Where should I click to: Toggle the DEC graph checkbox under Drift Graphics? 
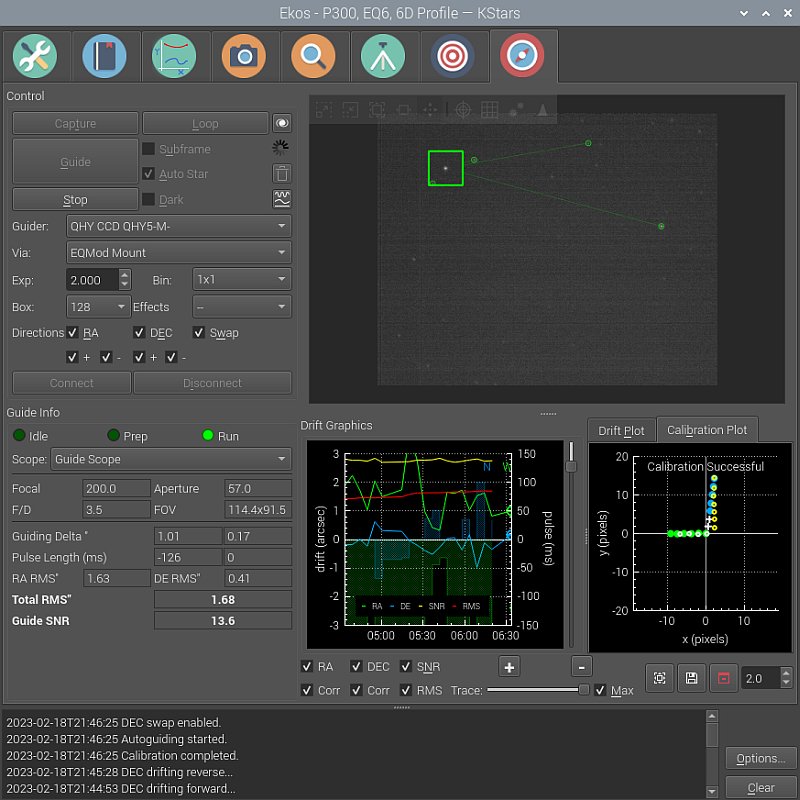pos(356,666)
